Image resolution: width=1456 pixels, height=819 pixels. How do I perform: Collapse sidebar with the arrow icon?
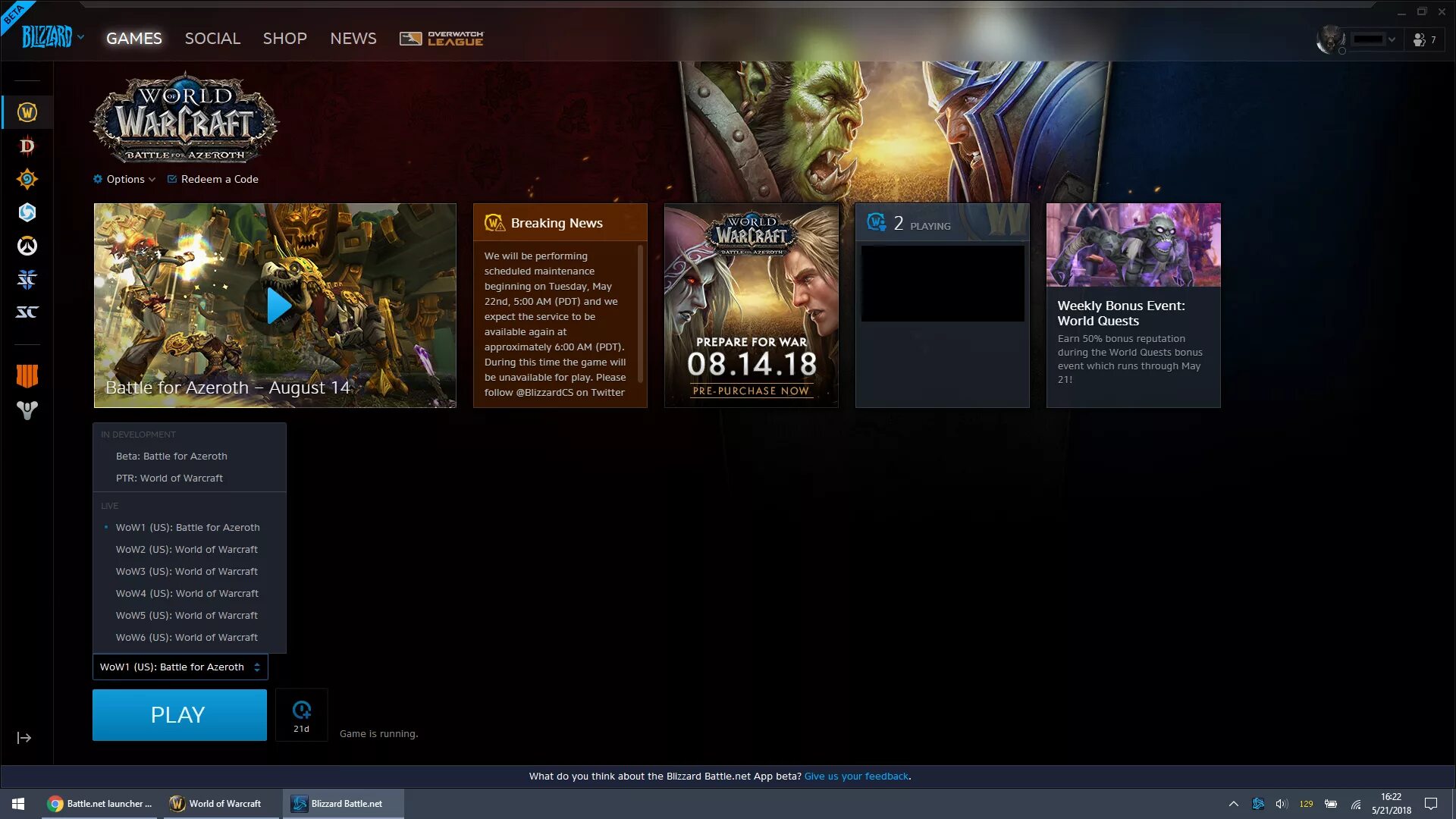point(24,738)
